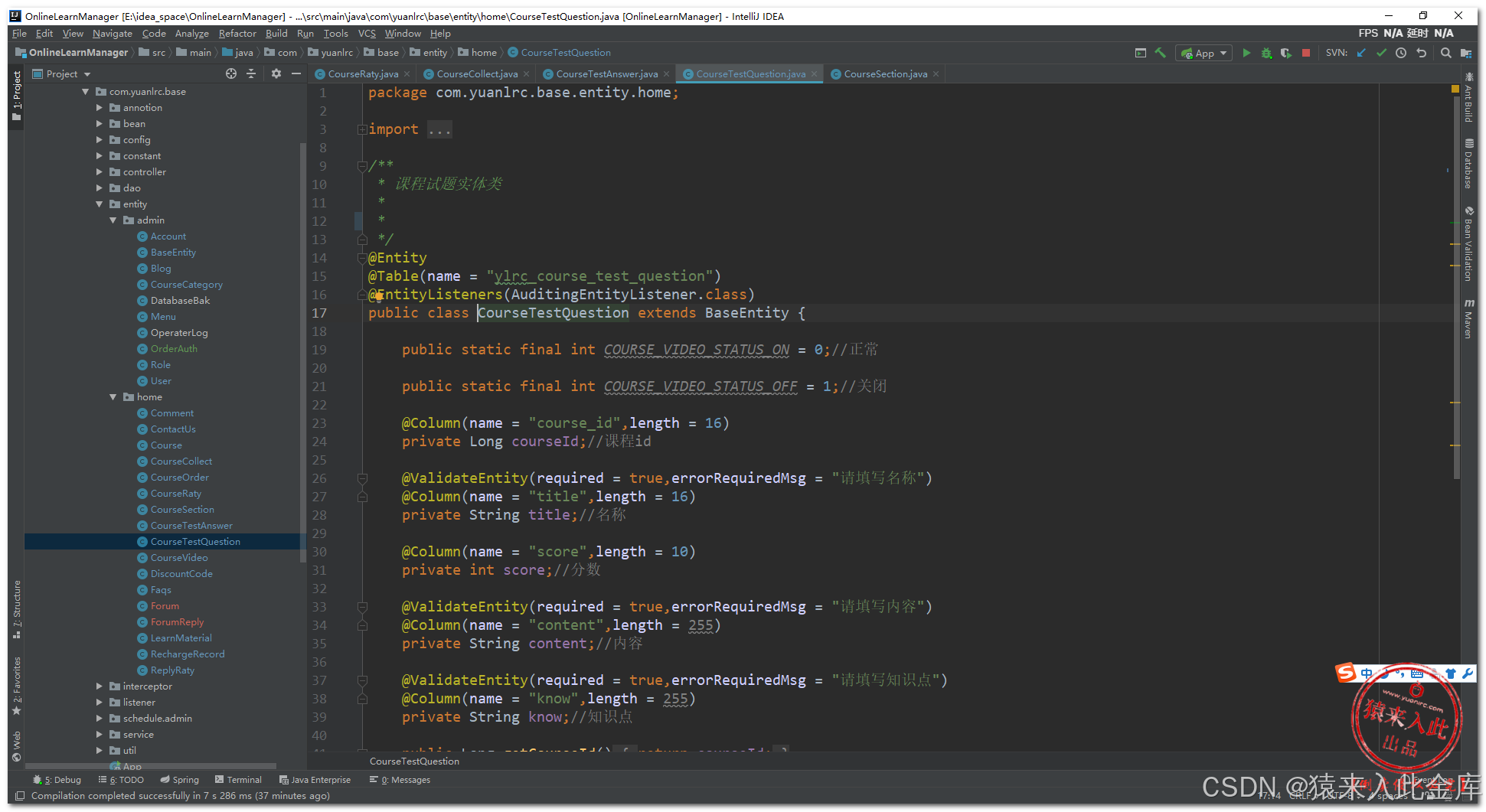The height and width of the screenshot is (812, 1486).
Task: Debug the App with the bug icon
Action: (x=1266, y=53)
